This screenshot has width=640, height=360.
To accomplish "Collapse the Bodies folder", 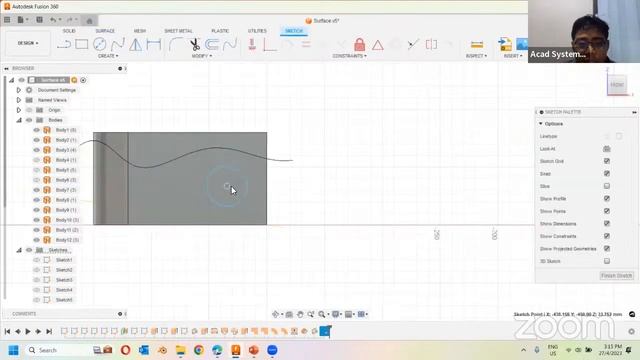I will (x=19, y=120).
